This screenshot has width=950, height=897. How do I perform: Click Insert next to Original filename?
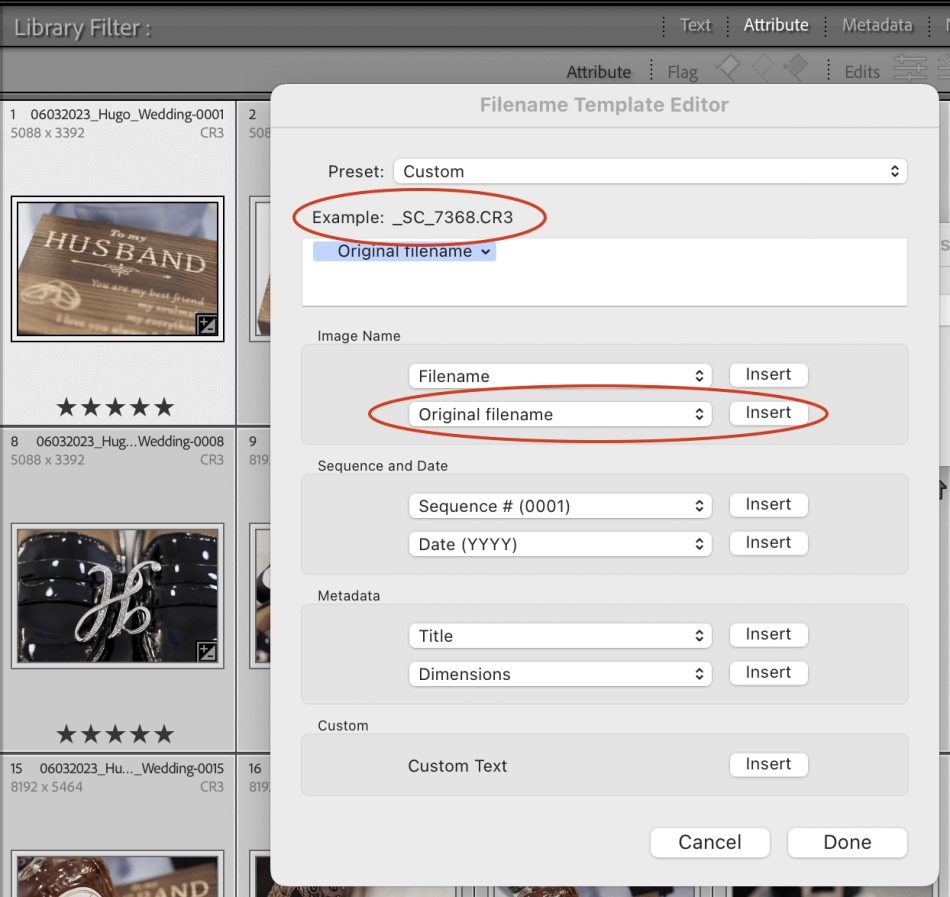(768, 412)
